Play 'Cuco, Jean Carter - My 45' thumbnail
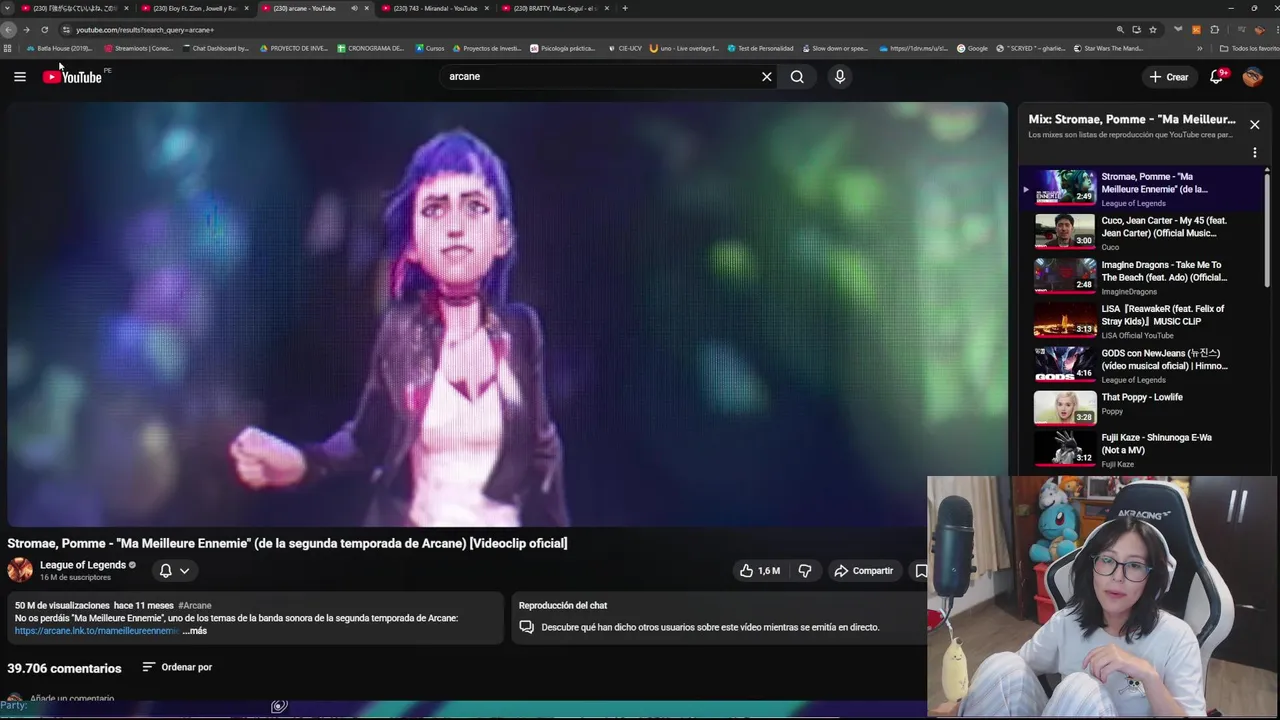The image size is (1280, 720). (x=1065, y=231)
